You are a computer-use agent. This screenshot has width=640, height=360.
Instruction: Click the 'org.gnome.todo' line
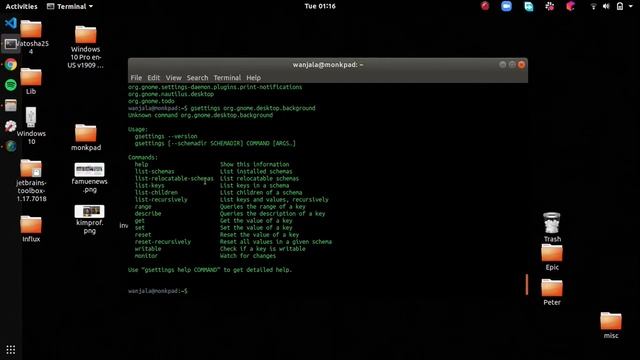click(151, 101)
